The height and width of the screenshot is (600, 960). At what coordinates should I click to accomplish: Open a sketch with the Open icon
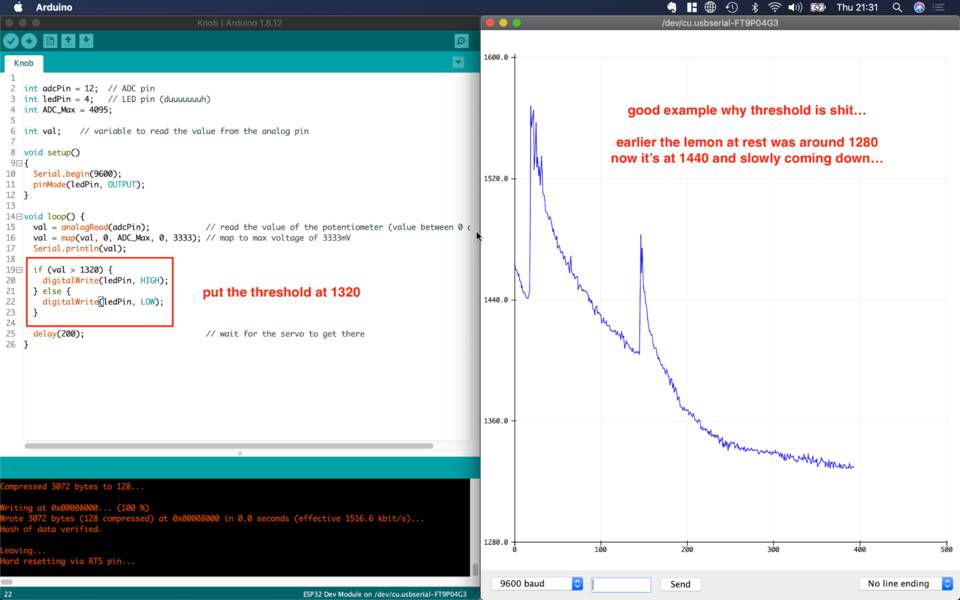tap(68, 41)
